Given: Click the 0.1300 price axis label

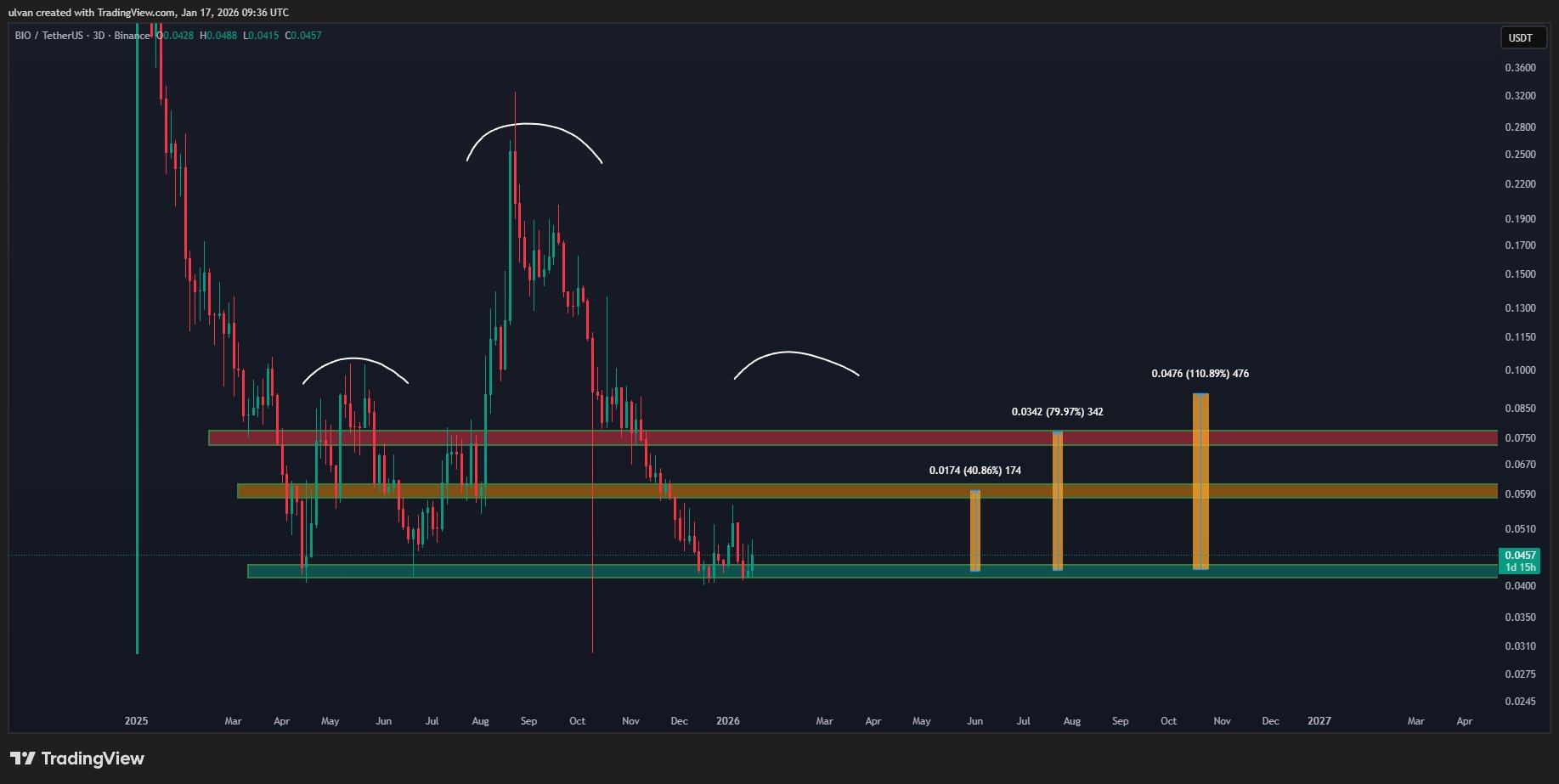Looking at the screenshot, I should point(1520,308).
